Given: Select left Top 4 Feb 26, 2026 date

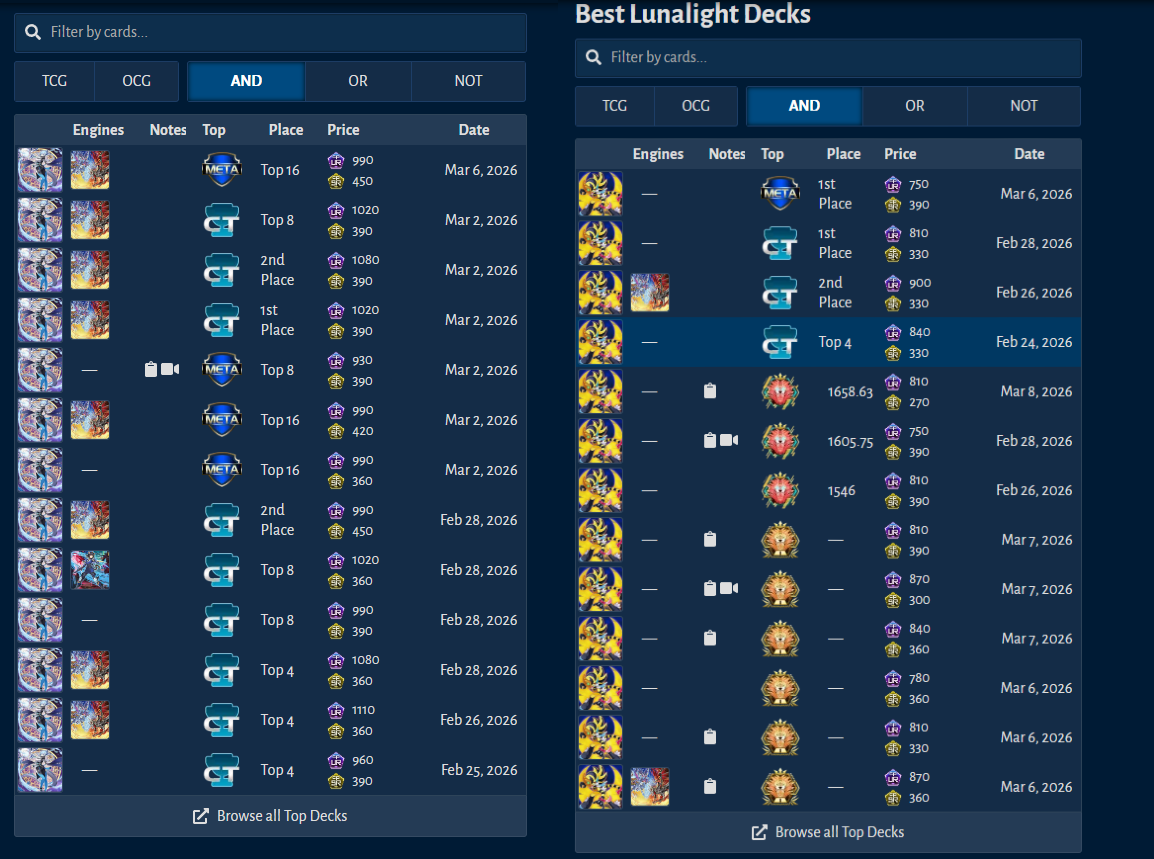Looking at the screenshot, I should point(478,720).
